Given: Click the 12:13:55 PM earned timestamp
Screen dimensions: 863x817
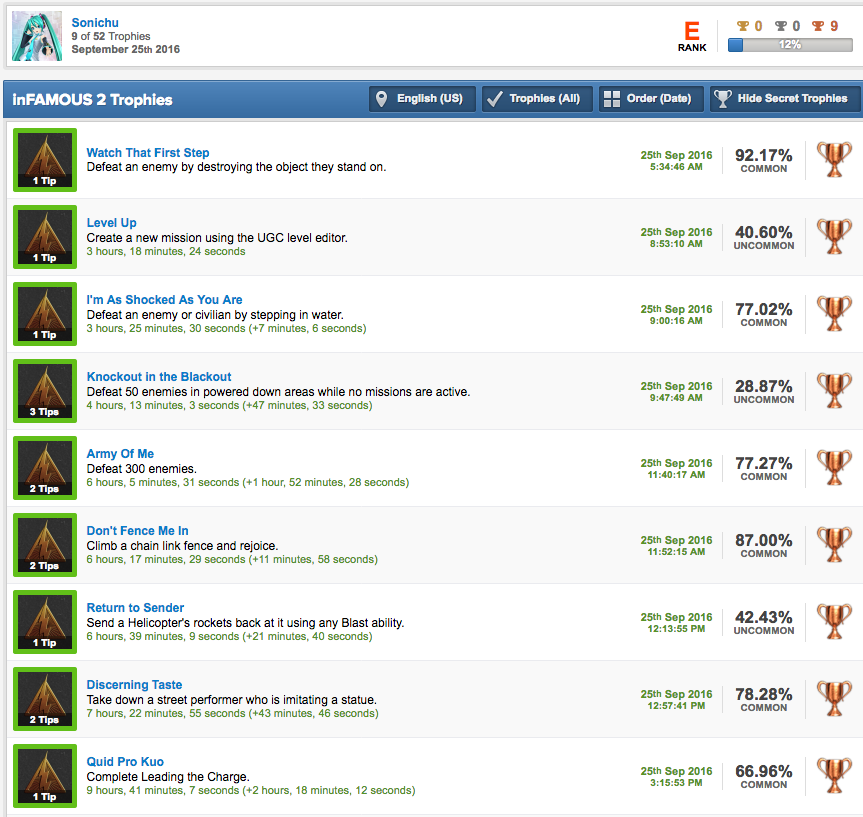Looking at the screenshot, I should (676, 629).
